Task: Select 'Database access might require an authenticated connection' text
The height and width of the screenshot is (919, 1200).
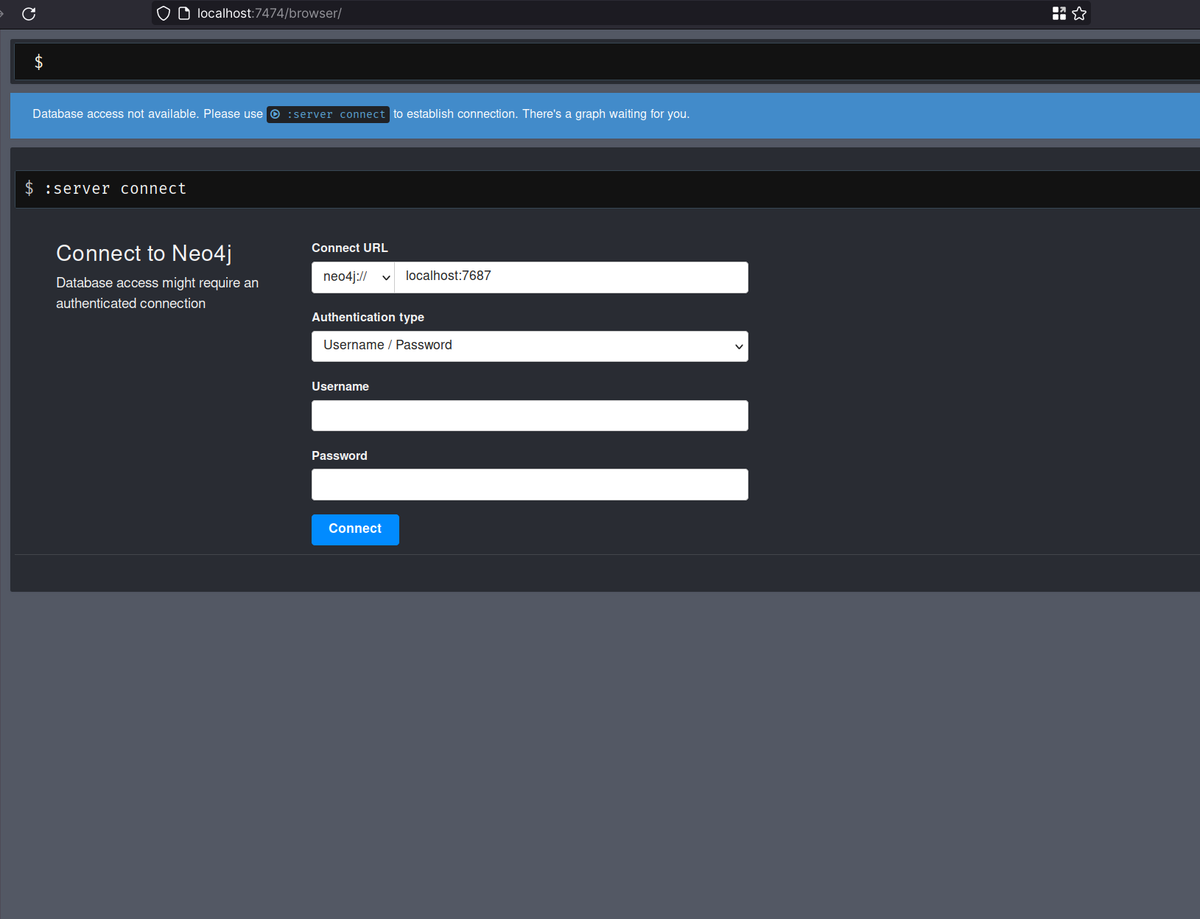Action: pyautogui.click(x=157, y=293)
